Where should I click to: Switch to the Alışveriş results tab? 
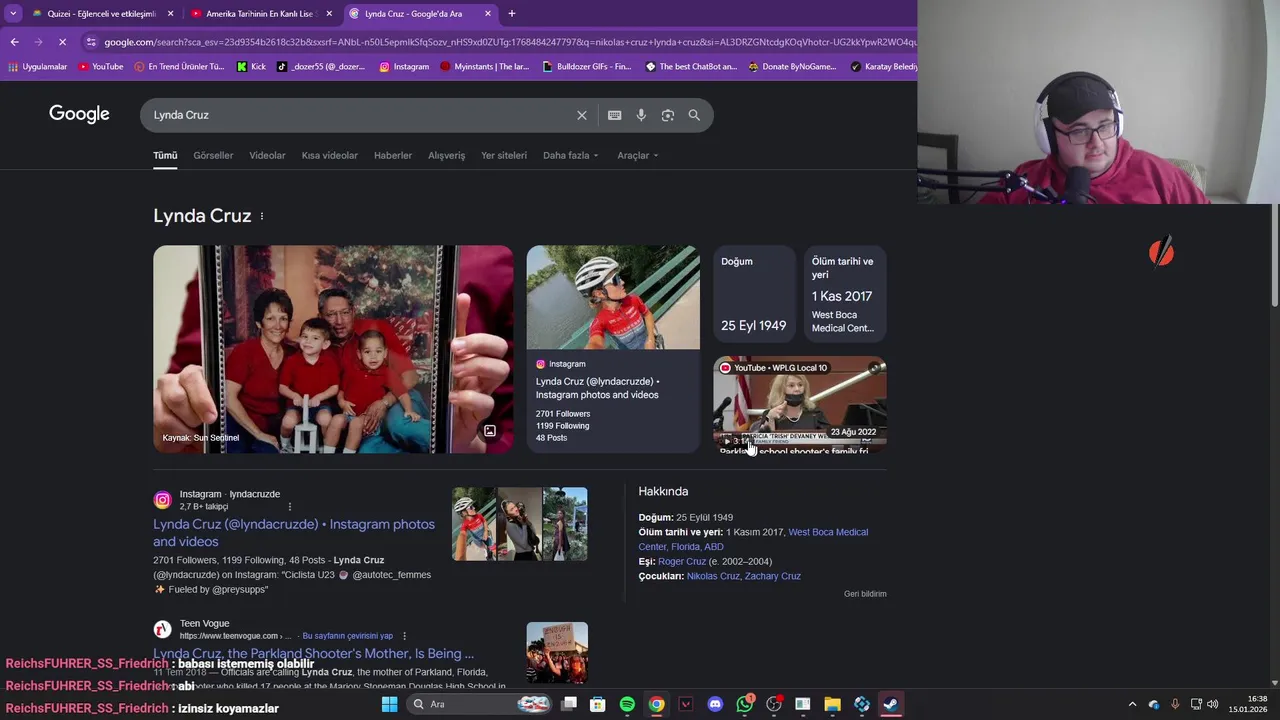click(447, 156)
